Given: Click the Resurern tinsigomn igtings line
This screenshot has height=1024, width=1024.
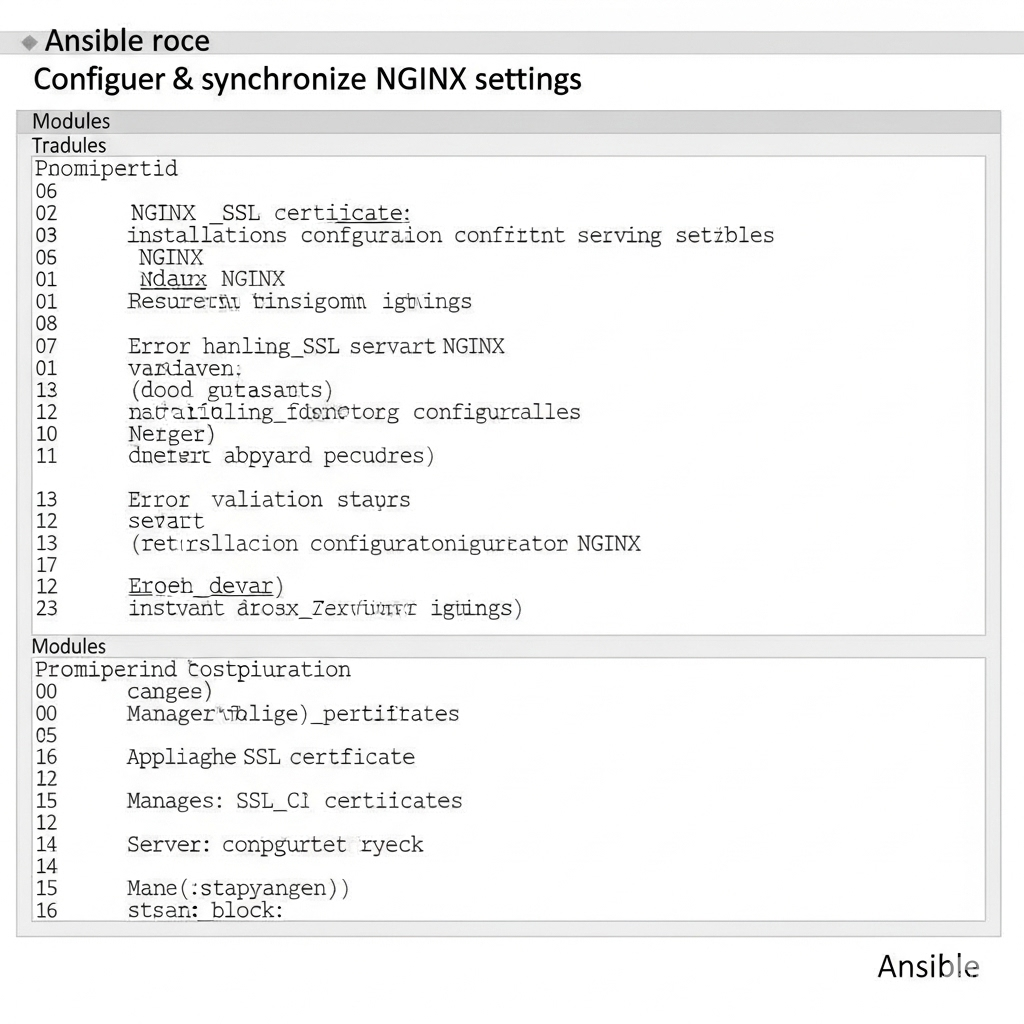Looking at the screenshot, I should [299, 301].
